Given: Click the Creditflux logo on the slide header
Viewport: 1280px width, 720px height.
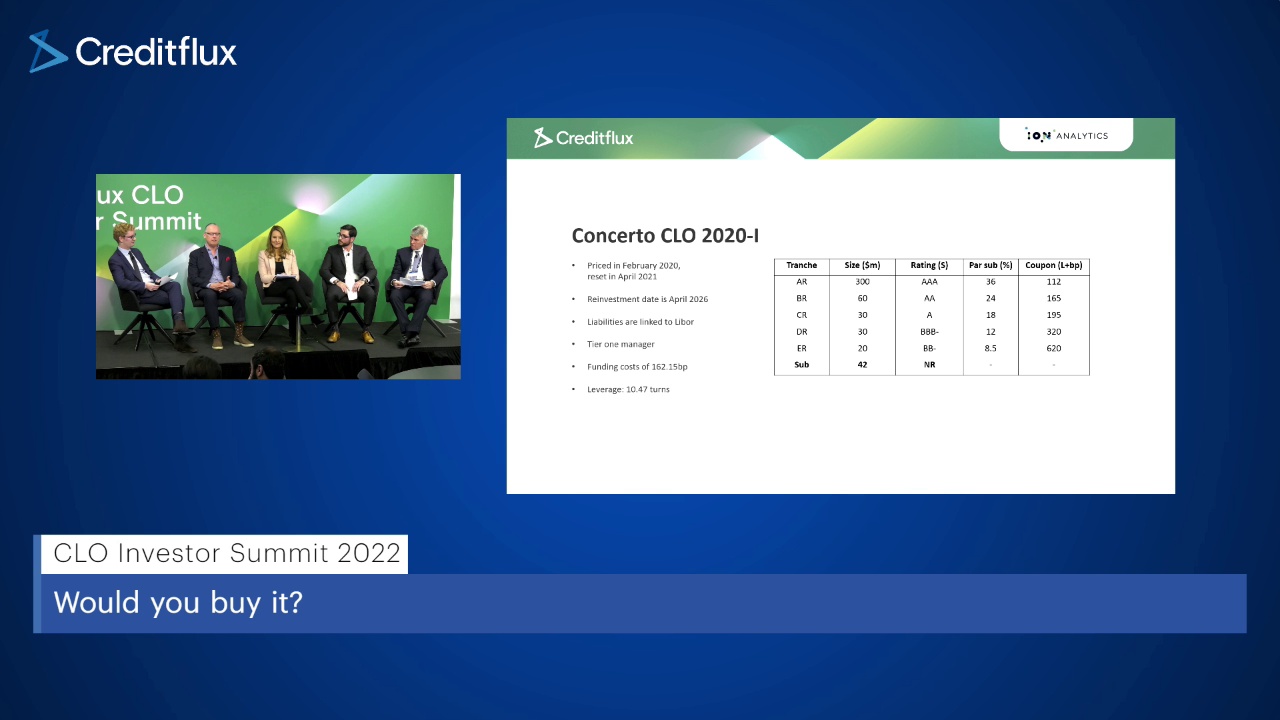Looking at the screenshot, I should [583, 138].
